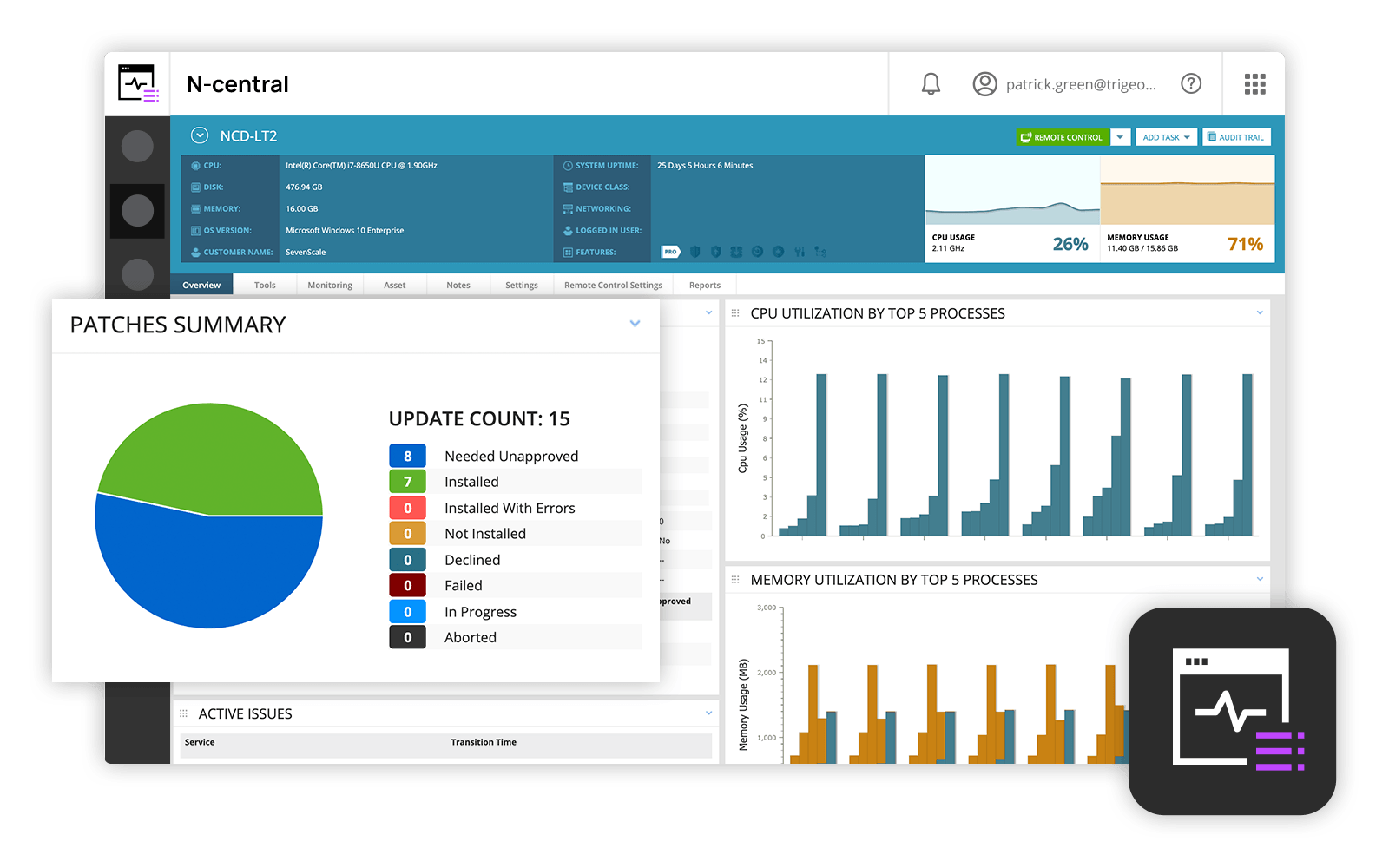Click the notification bell icon
The height and width of the screenshot is (868, 1389).
(930, 83)
